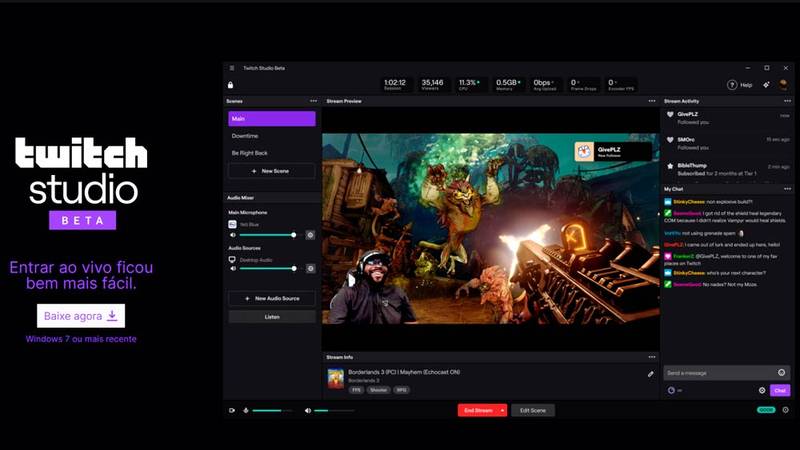Select the Main scene
The width and height of the screenshot is (800, 450).
pyautogui.click(x=271, y=118)
